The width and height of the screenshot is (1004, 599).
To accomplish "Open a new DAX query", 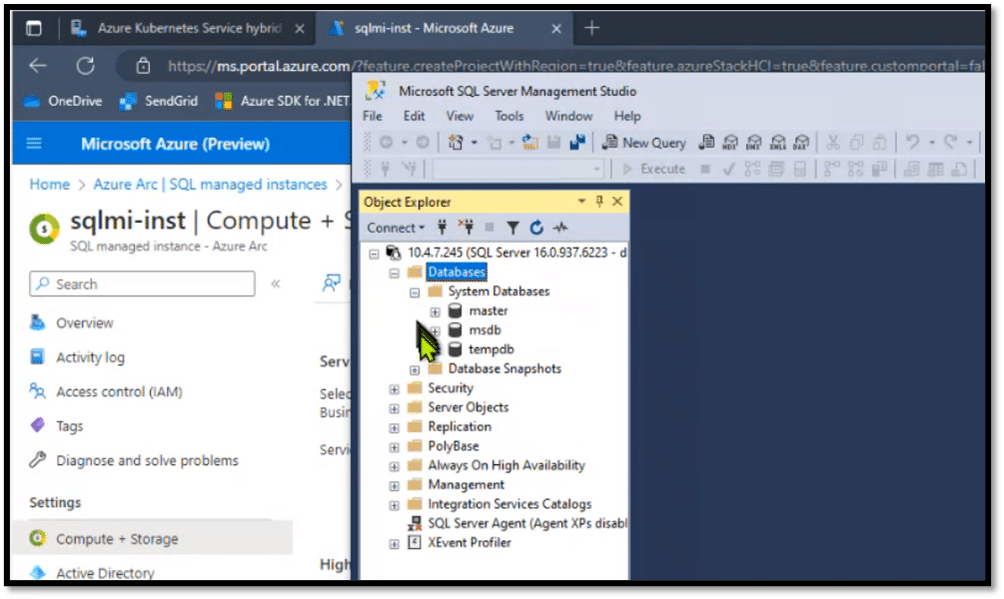I will pos(801,142).
